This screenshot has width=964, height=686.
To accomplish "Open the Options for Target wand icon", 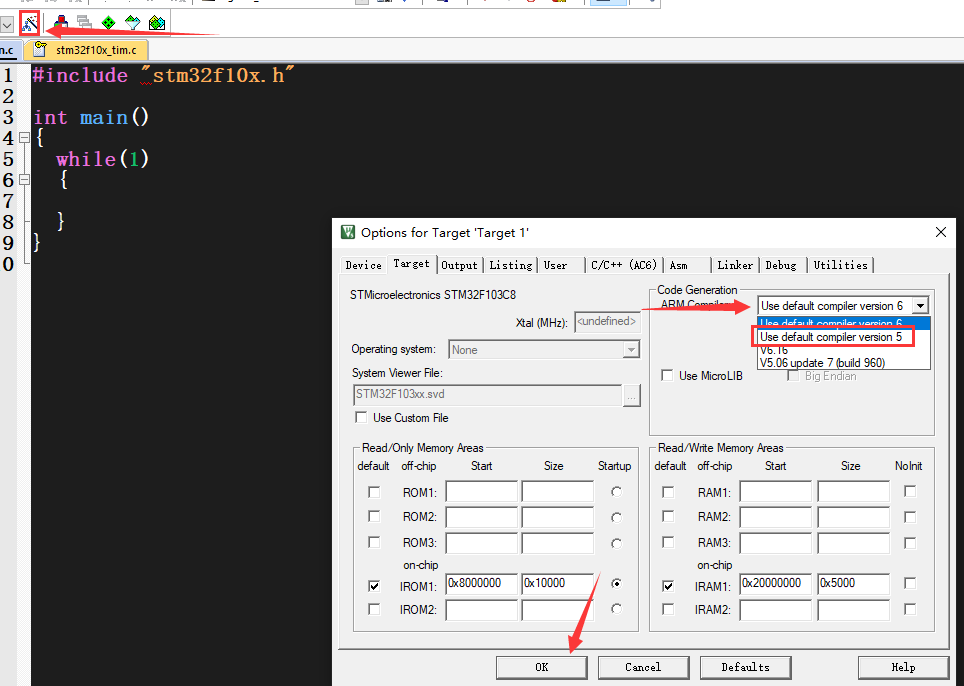I will 30,21.
